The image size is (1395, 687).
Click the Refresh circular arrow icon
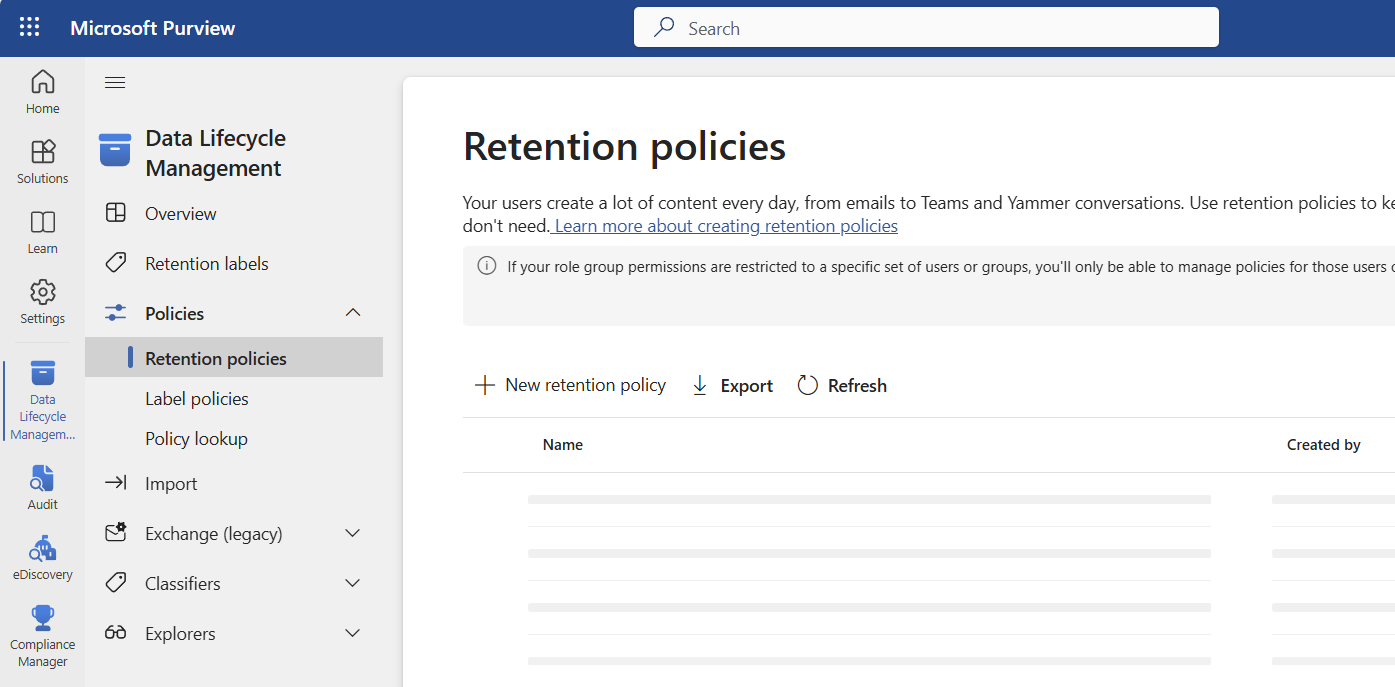pyautogui.click(x=808, y=385)
